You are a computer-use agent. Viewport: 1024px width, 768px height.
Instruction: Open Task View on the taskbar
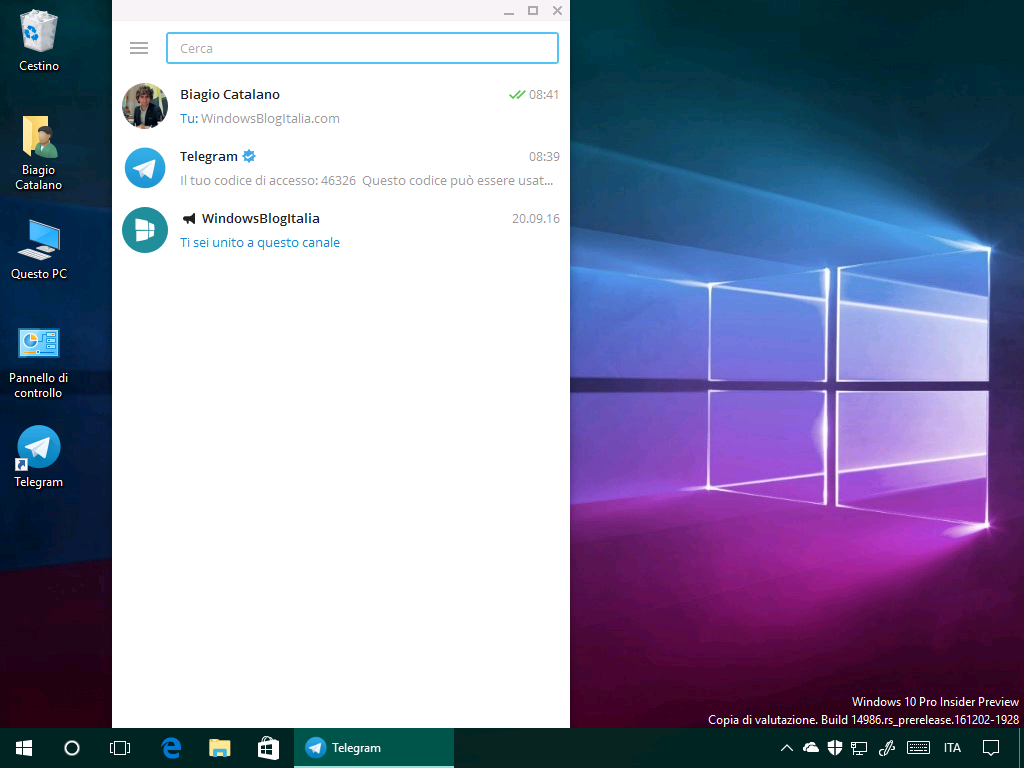tap(120, 748)
